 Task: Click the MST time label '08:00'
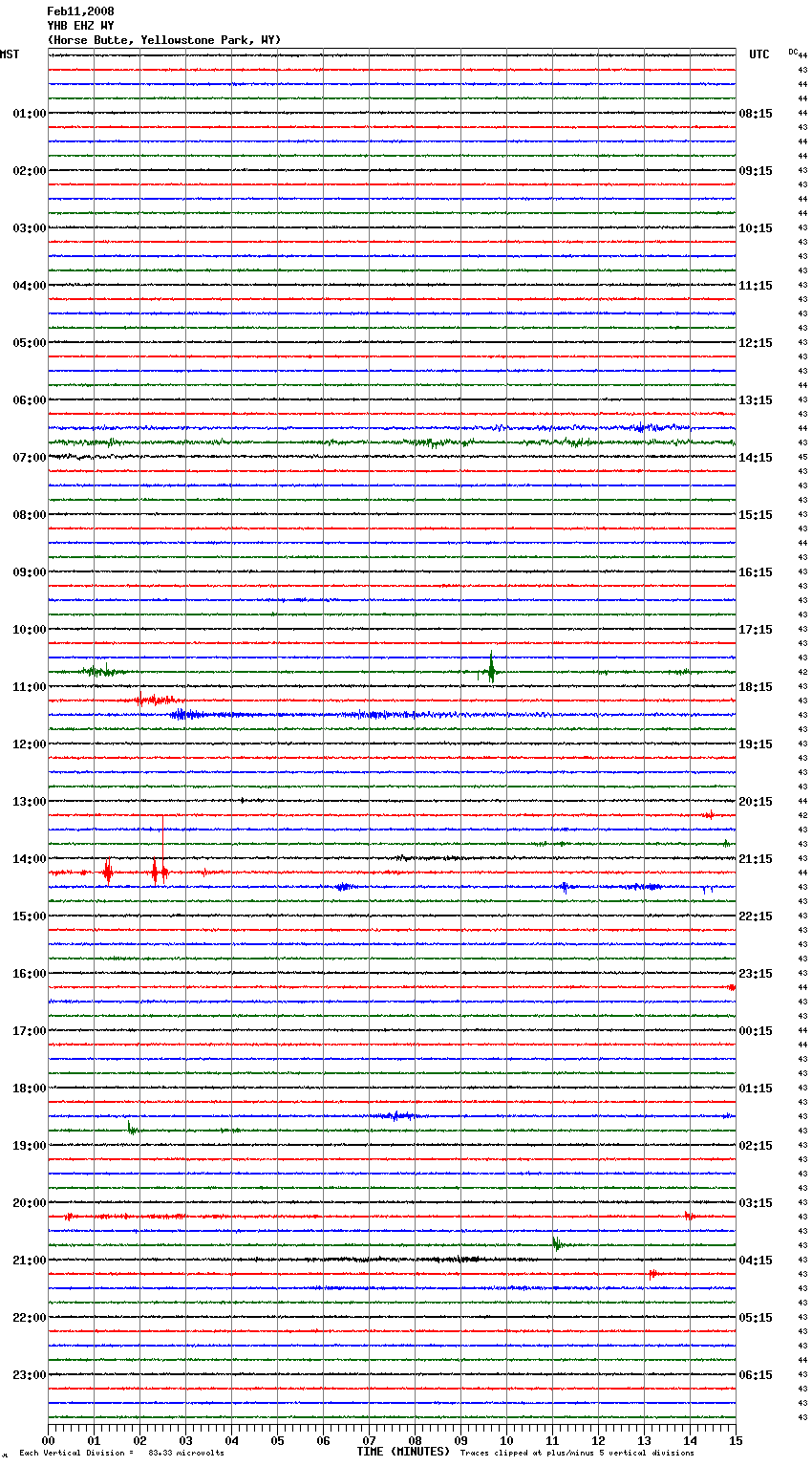(x=30, y=515)
